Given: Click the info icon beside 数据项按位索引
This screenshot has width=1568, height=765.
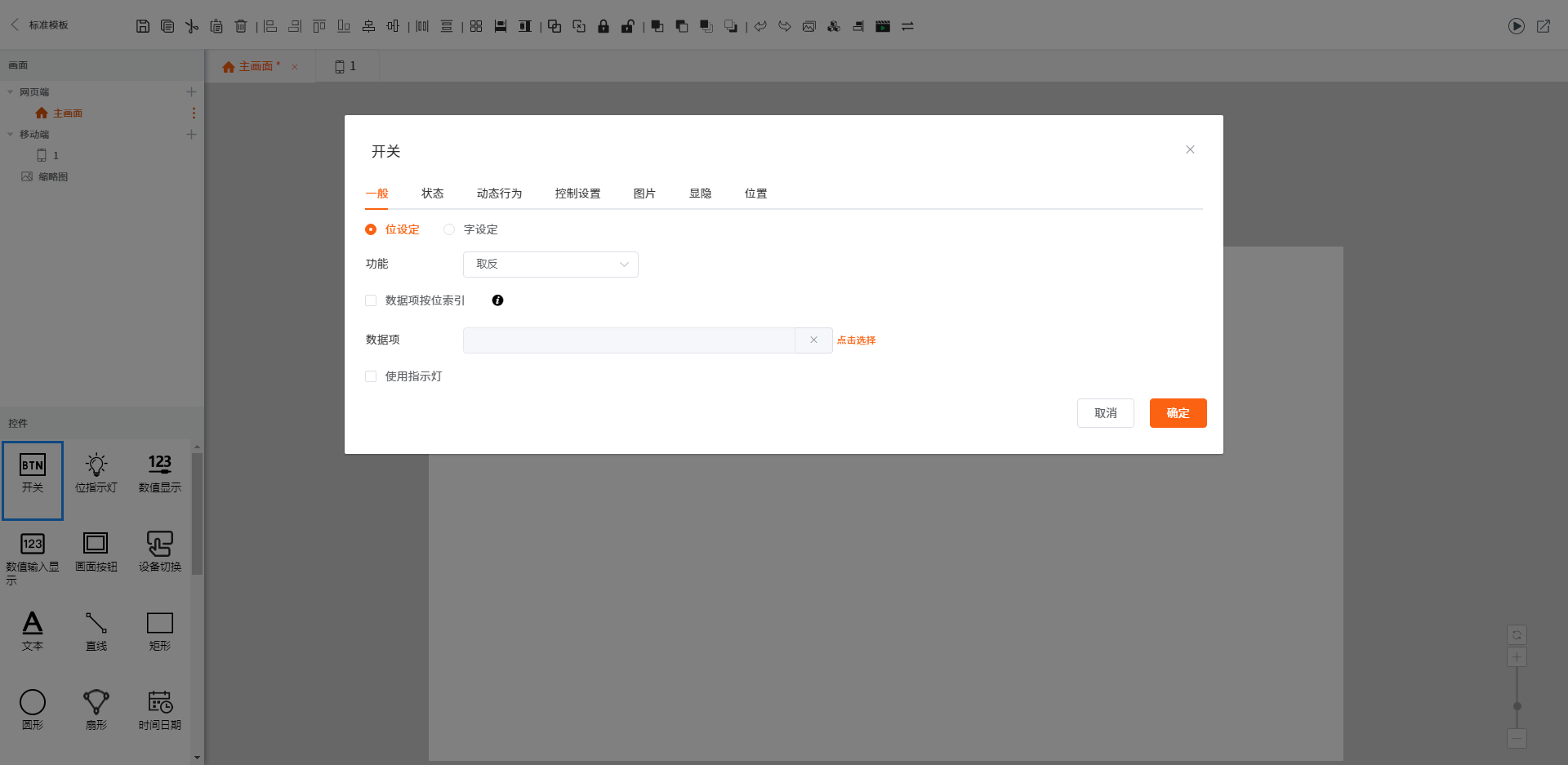Looking at the screenshot, I should (497, 300).
